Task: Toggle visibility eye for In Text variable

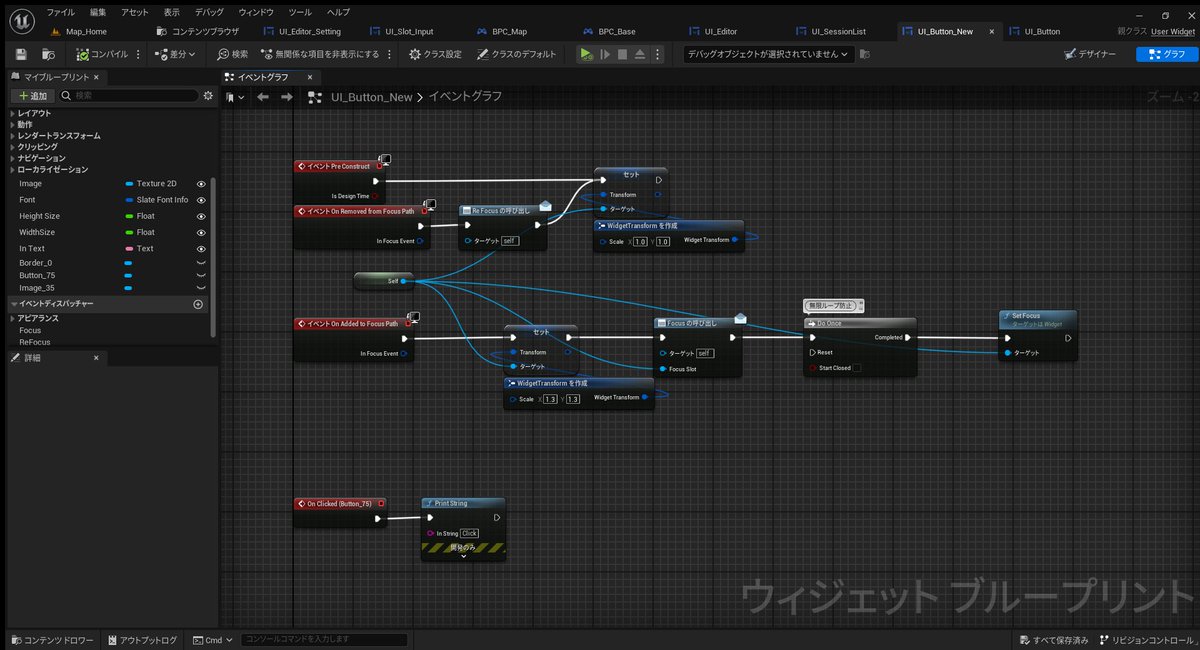Action: point(201,248)
